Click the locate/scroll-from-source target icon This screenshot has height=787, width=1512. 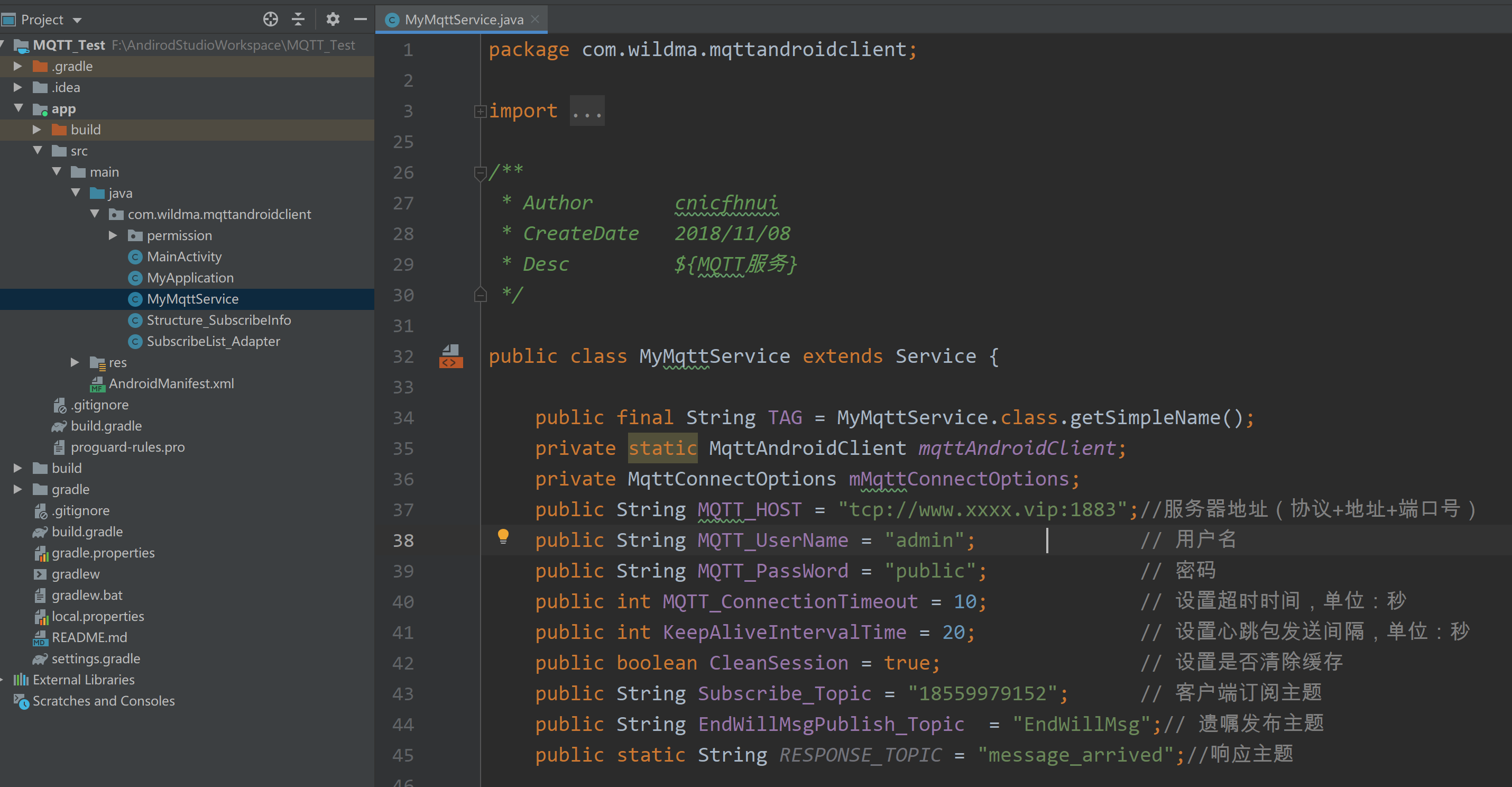tap(270, 20)
